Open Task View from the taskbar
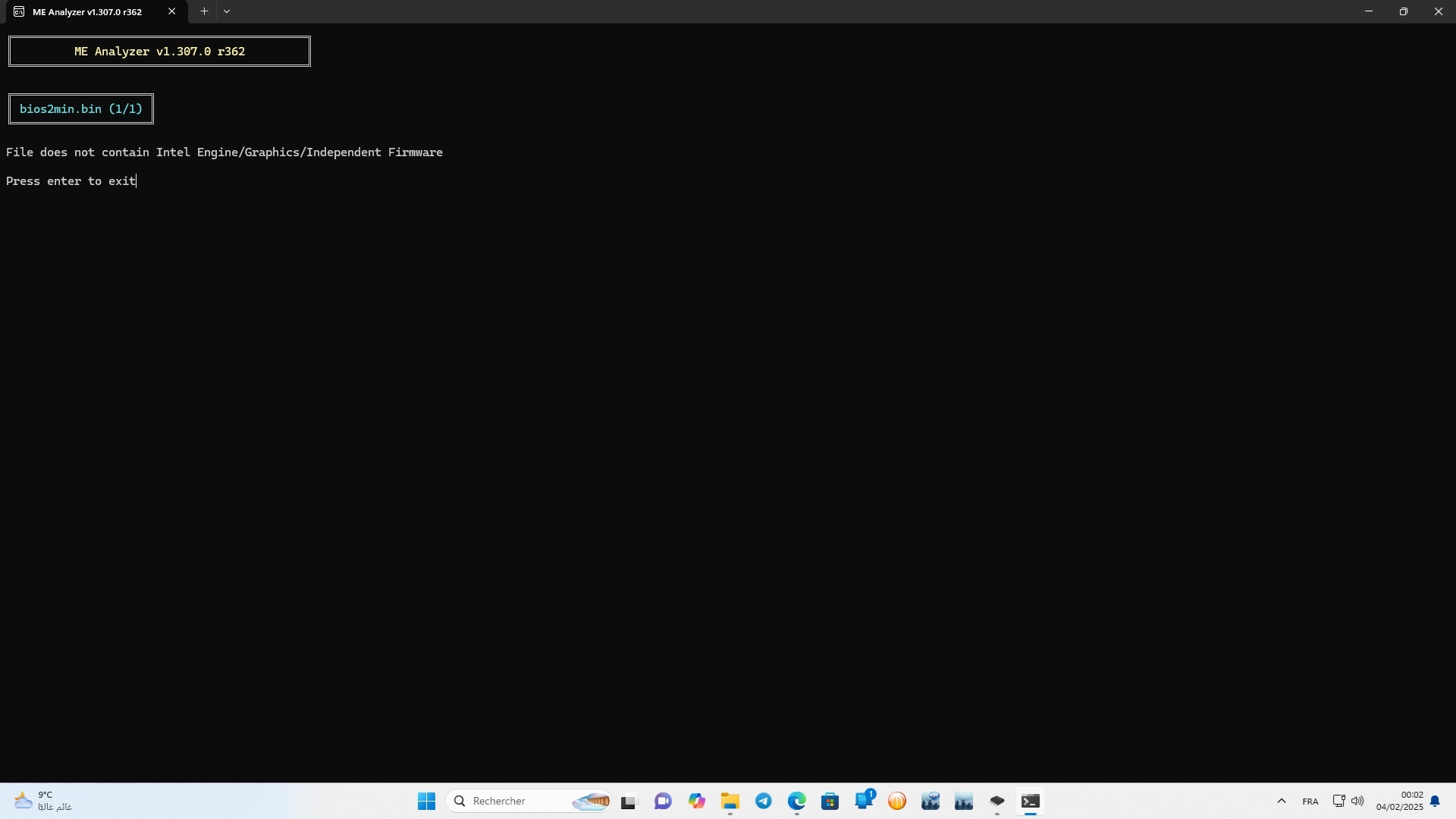Screen dimensions: 1456x819 [629, 802]
